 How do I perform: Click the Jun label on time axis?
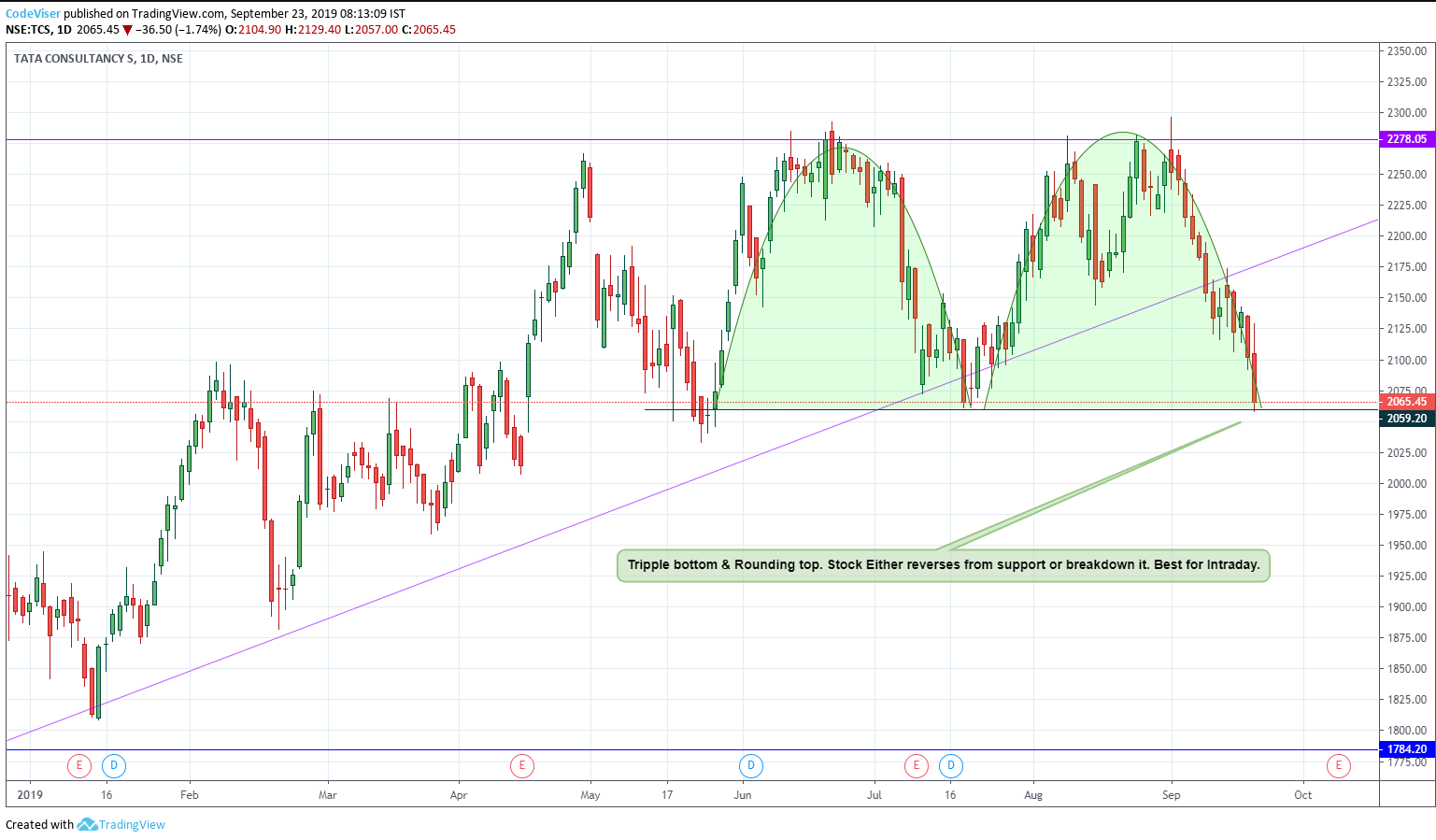click(743, 795)
